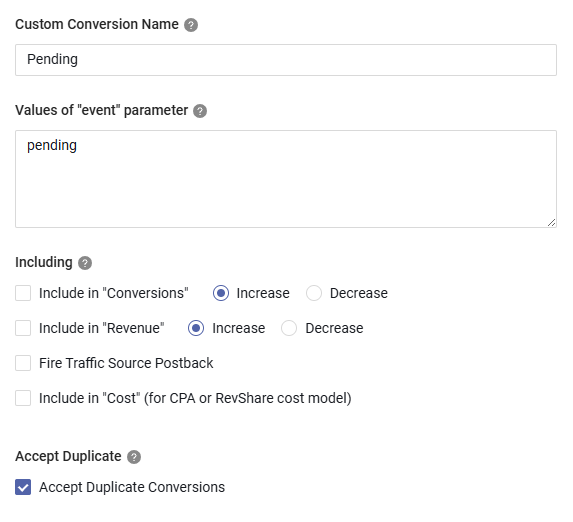This screenshot has width=573, height=522.
Task: Enable Include in "Revenue" checkbox
Action: pos(23,328)
